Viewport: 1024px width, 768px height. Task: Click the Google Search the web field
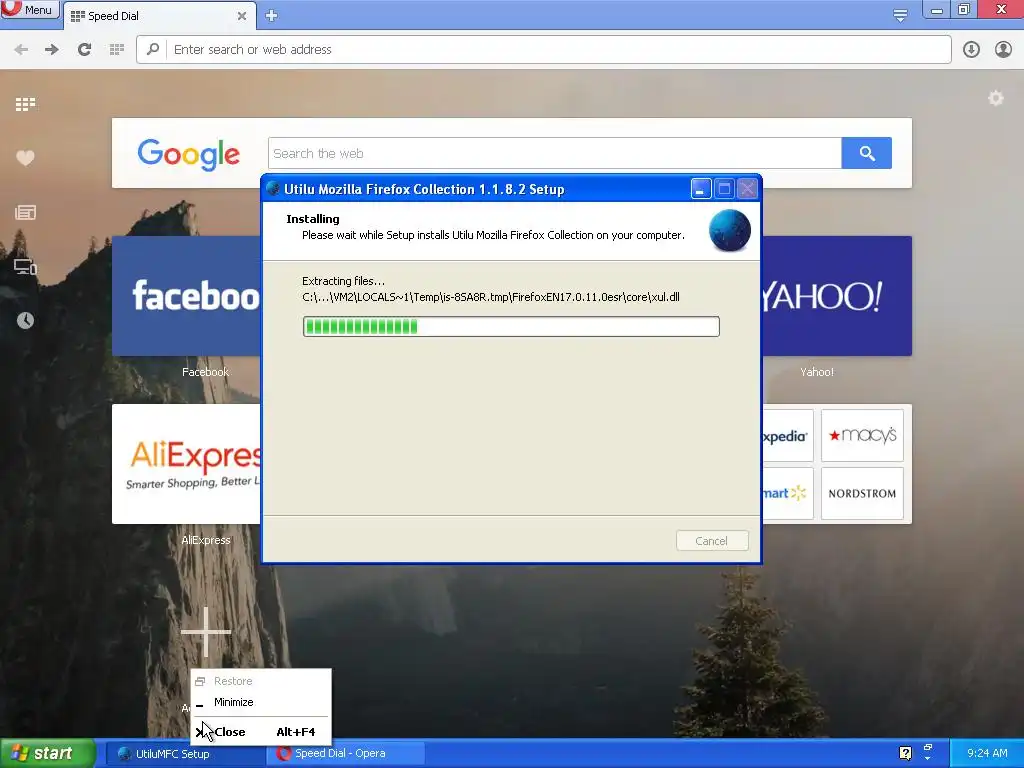(x=554, y=153)
